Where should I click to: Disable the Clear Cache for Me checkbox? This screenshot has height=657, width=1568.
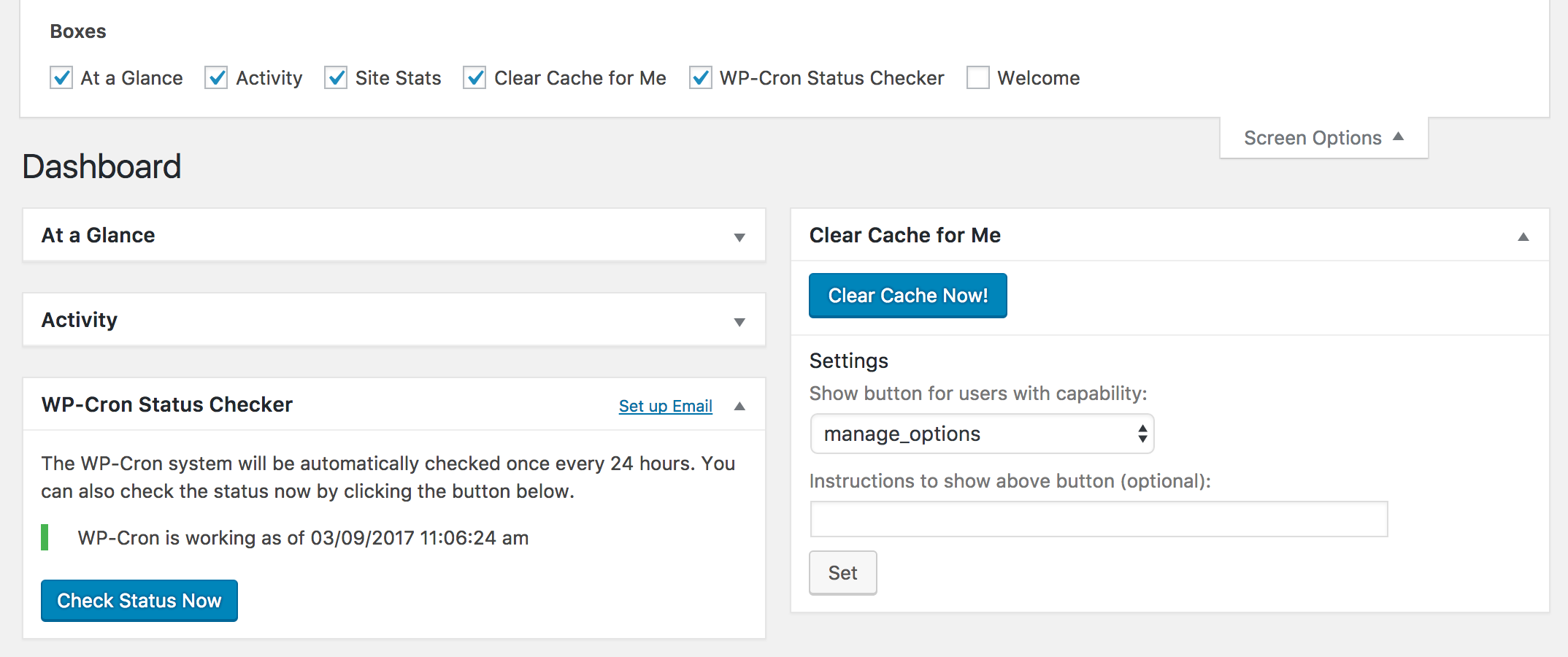474,77
